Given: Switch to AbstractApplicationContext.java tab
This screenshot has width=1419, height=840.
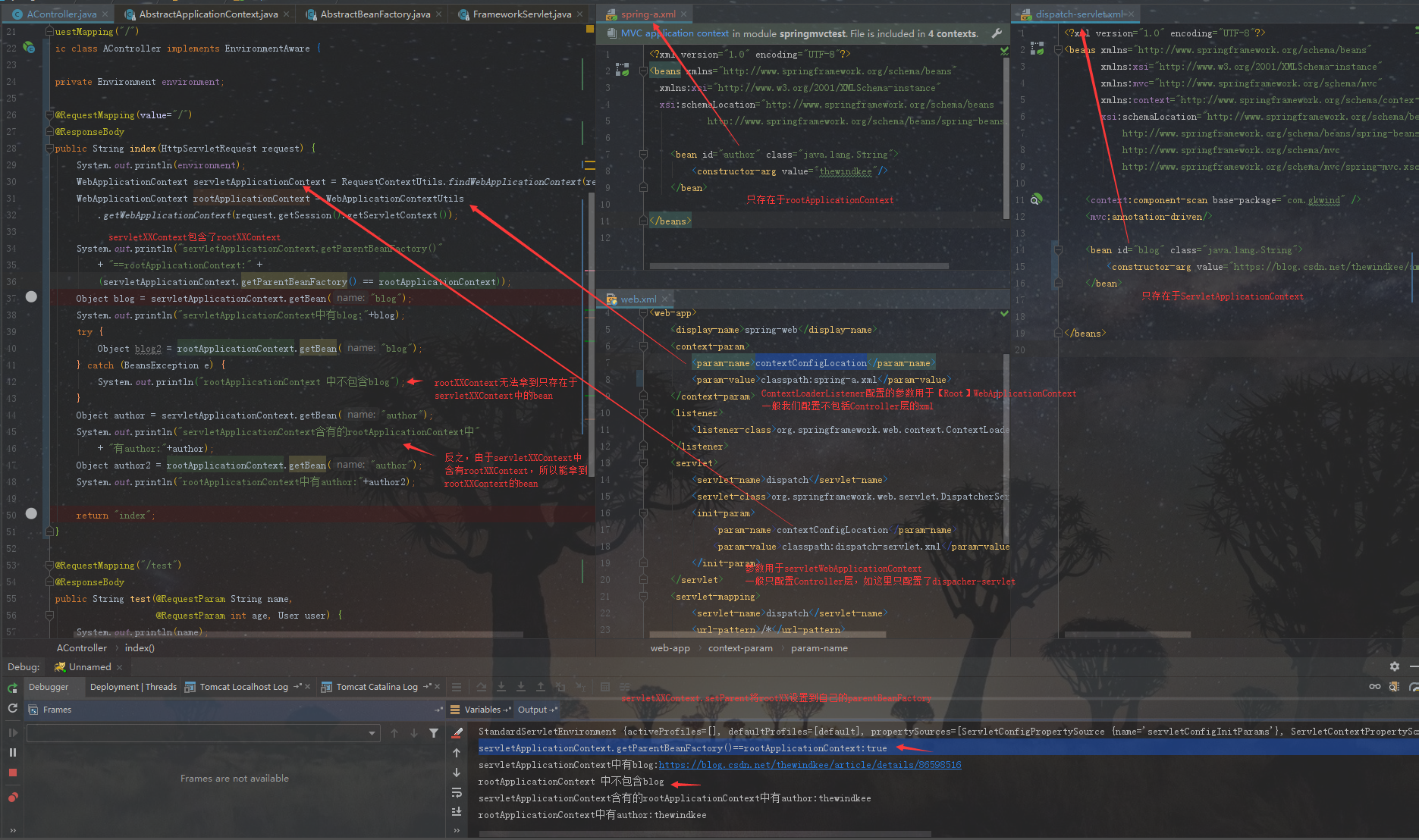Looking at the screenshot, I should [x=208, y=14].
